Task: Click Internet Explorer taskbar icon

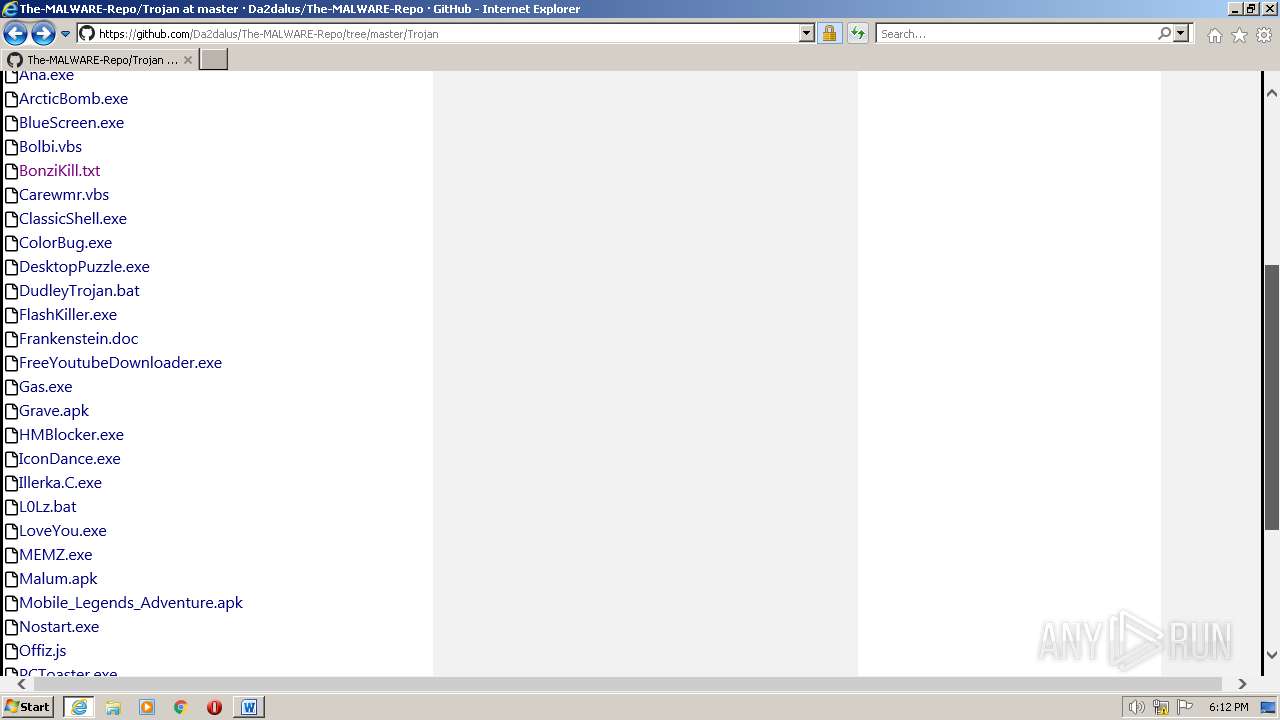Action: point(79,707)
